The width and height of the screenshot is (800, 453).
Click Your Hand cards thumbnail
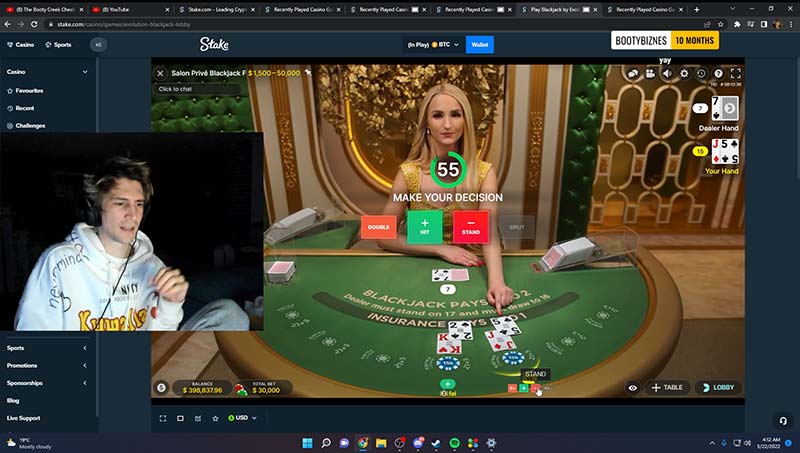click(725, 151)
